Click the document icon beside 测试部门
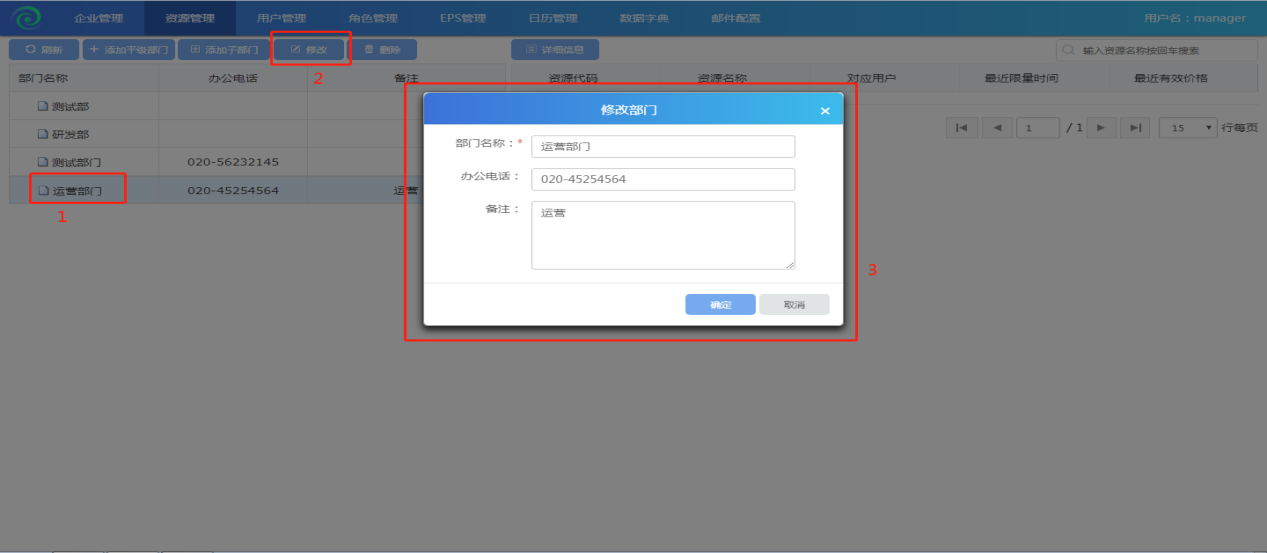1267x553 pixels. click(43, 162)
